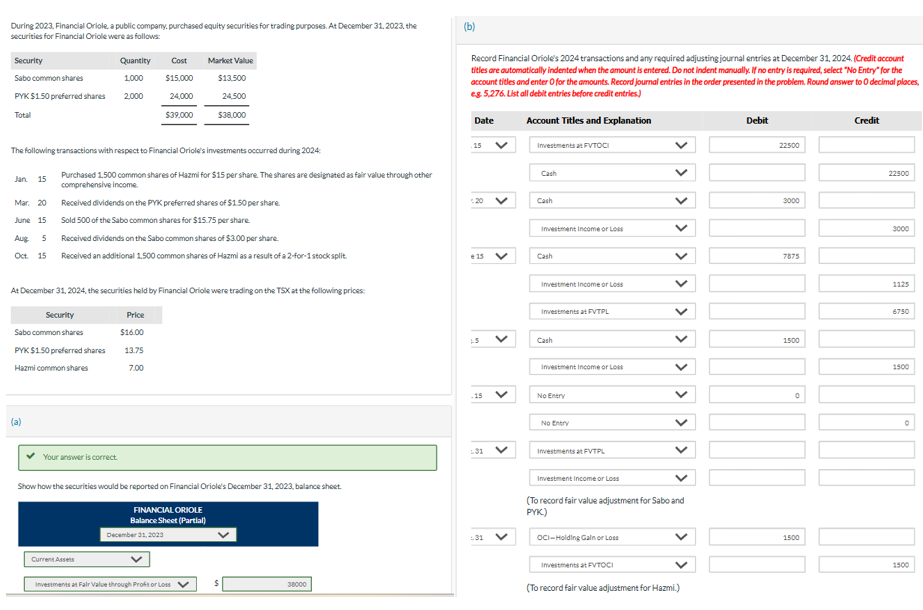
Task: Expand the Current Assets classification dropdown
Action: point(137,559)
